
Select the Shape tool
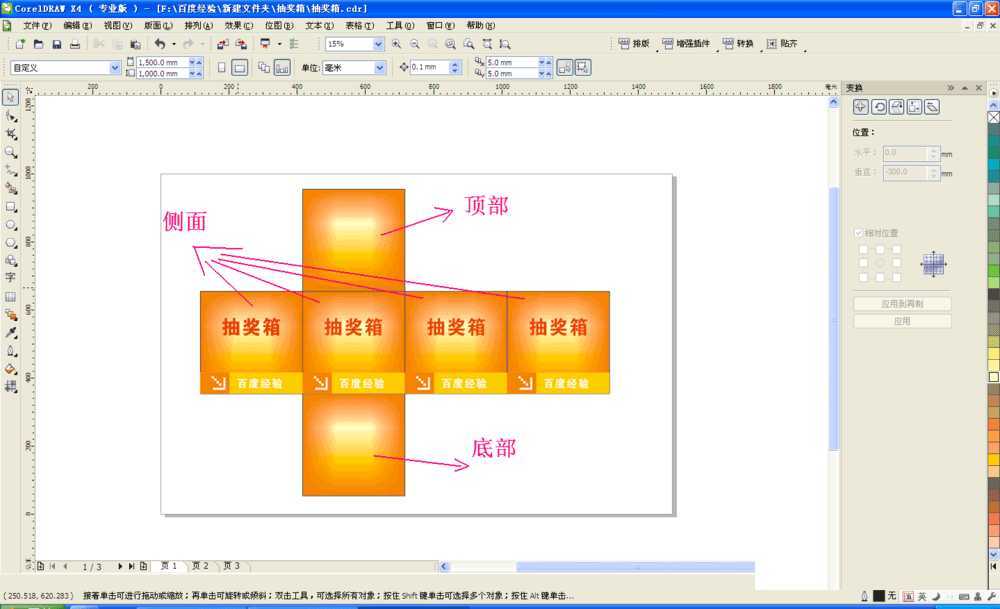click(x=11, y=119)
